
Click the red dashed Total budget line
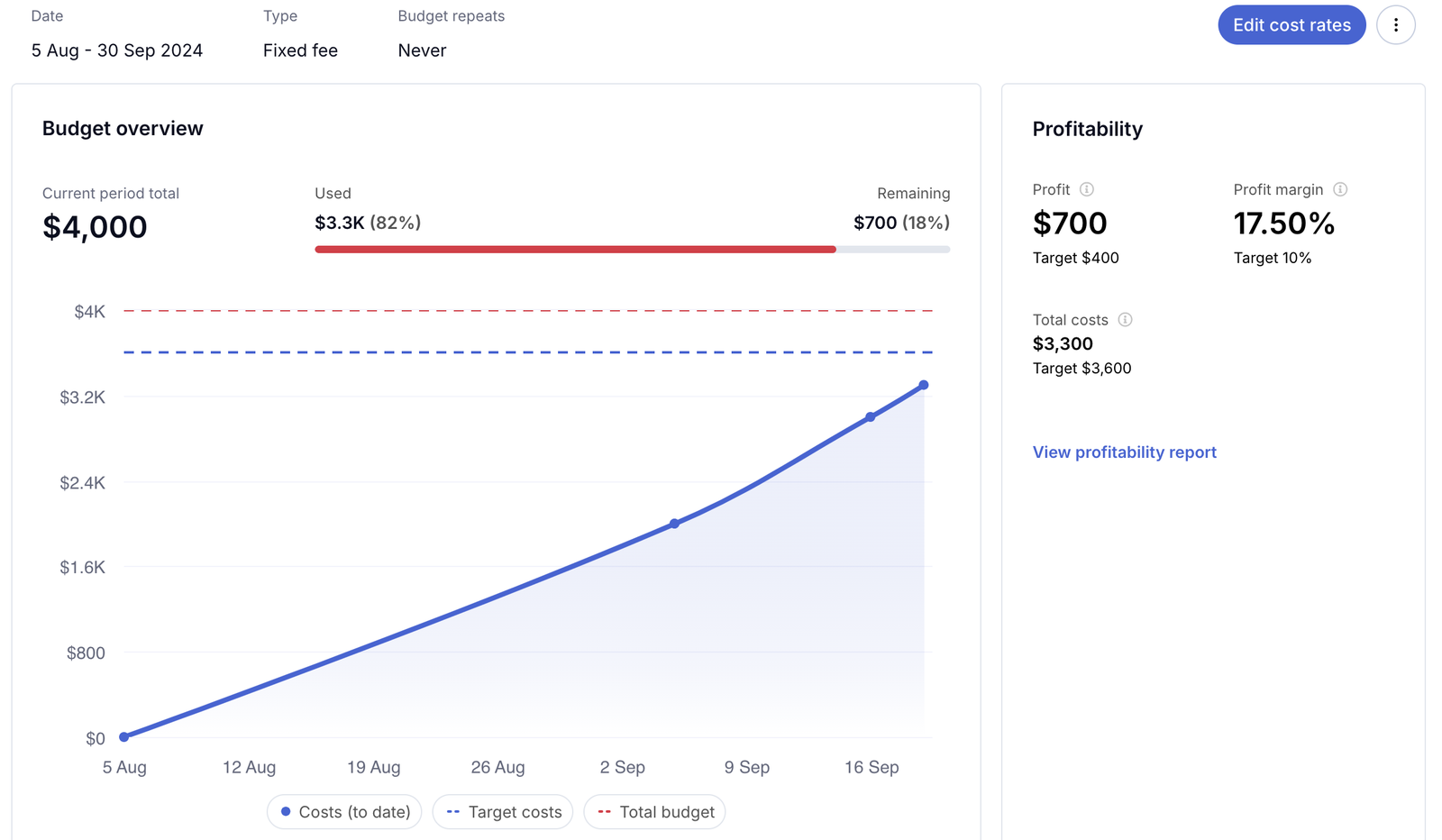point(527,311)
